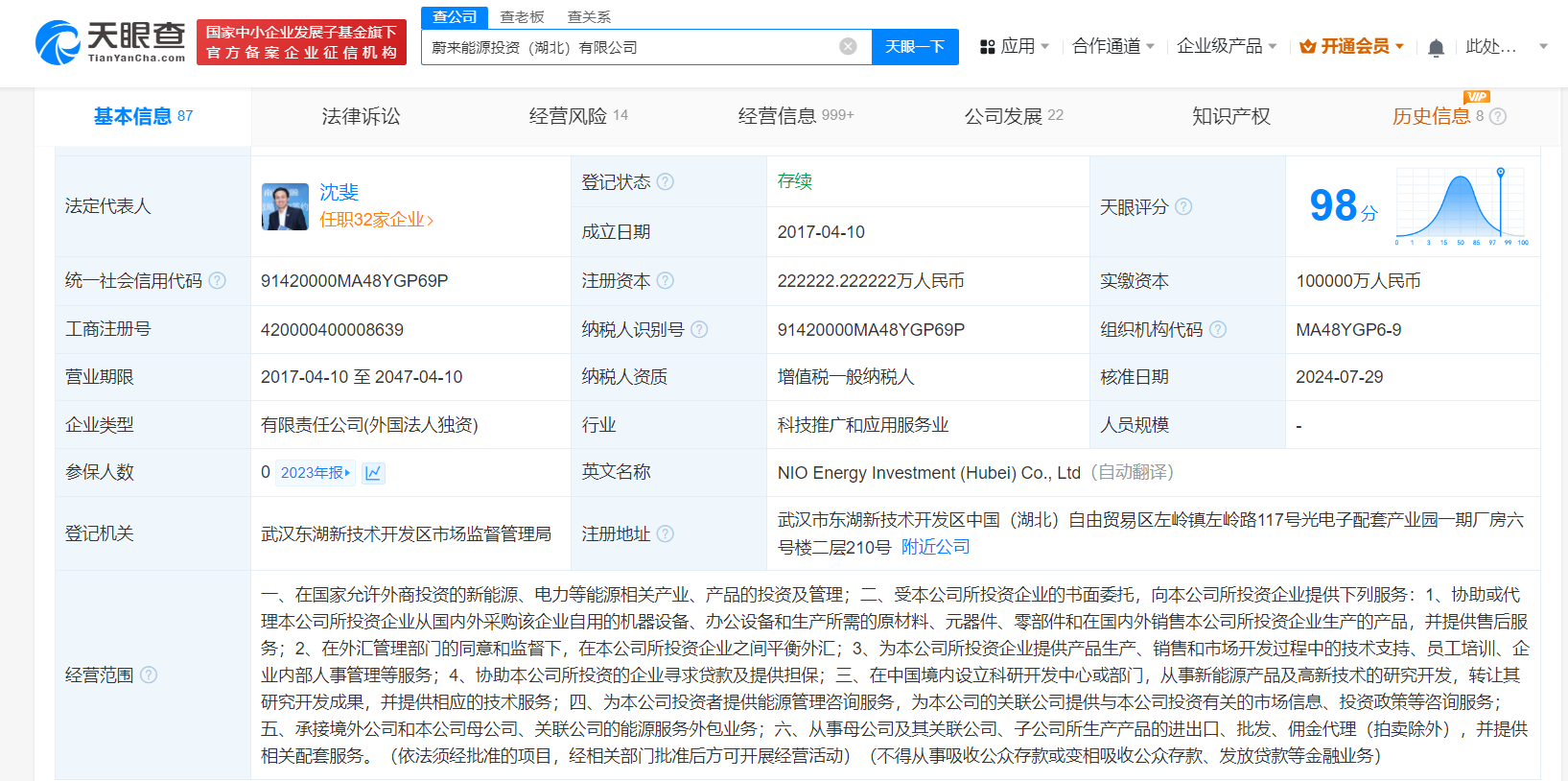Click the 天眼评分 score distribution chart

1461,205
